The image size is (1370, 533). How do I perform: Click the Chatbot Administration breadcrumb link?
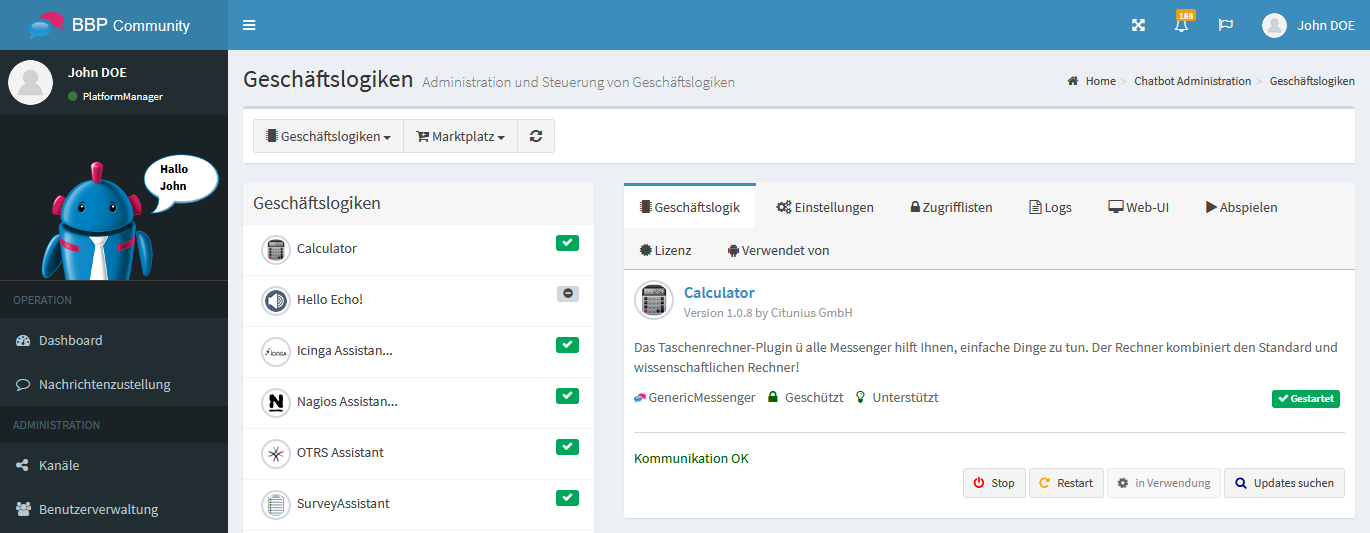pos(1192,81)
